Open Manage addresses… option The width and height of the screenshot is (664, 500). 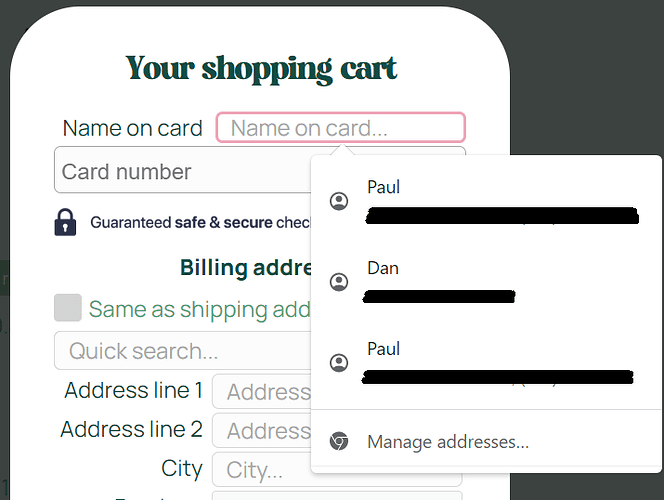tap(448, 441)
